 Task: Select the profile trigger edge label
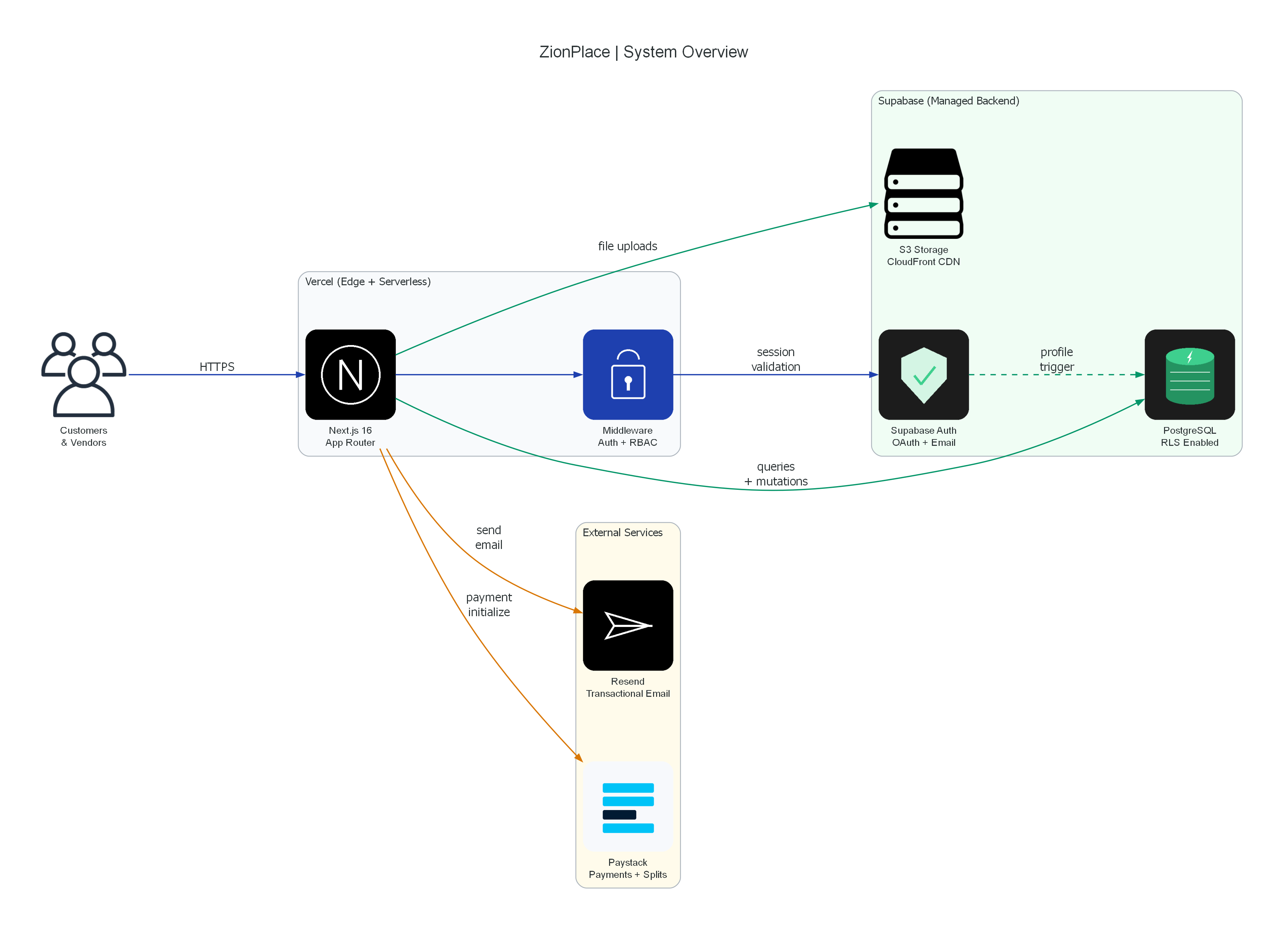(x=1057, y=359)
